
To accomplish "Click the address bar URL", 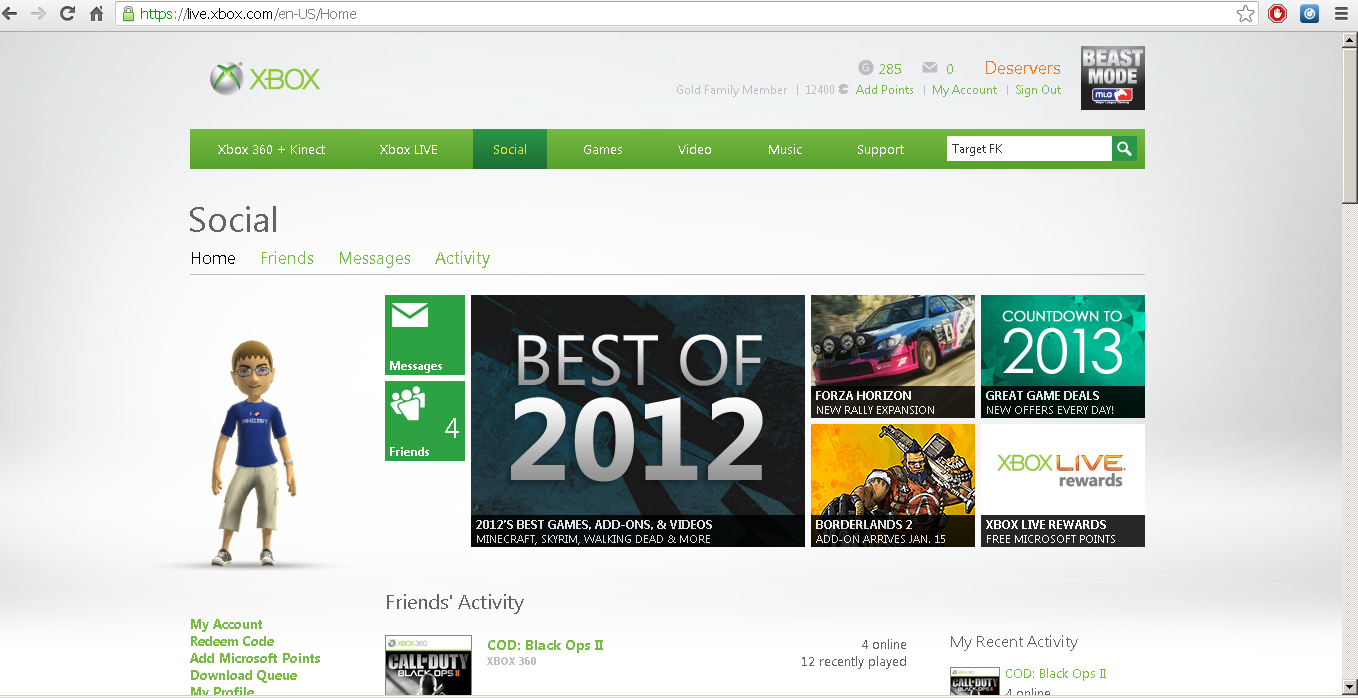I will 248,14.
